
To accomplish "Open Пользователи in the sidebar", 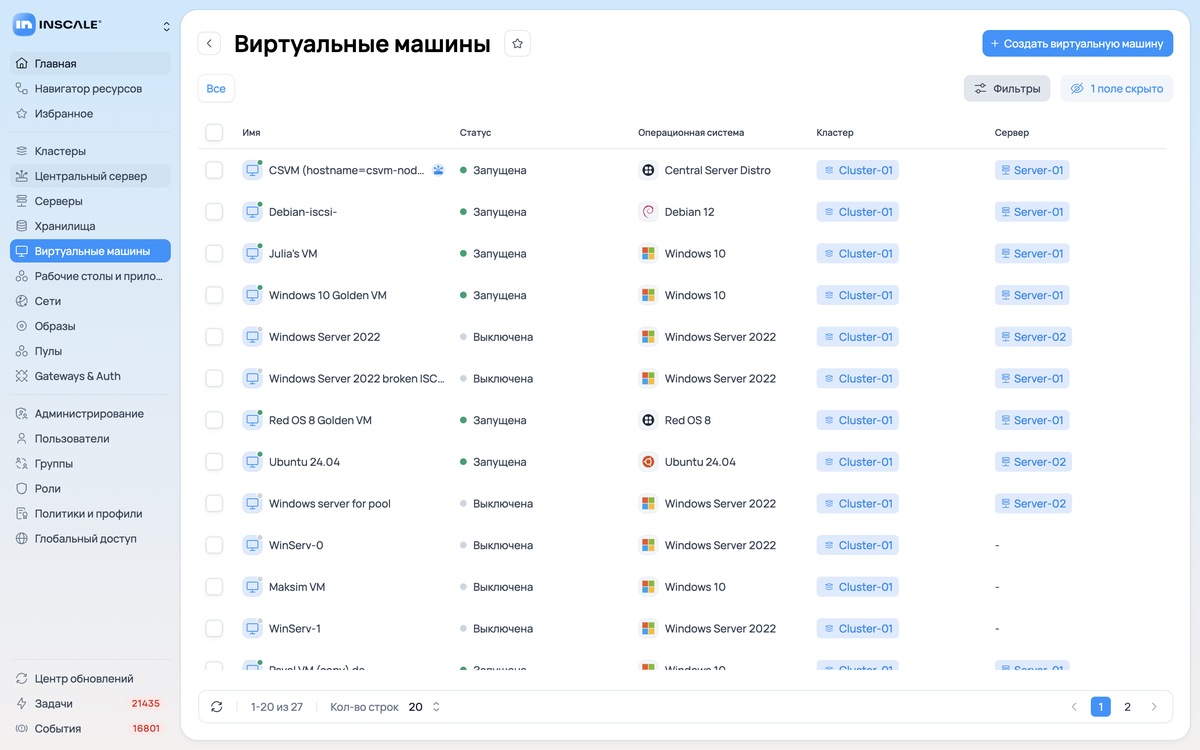I will point(91,438).
